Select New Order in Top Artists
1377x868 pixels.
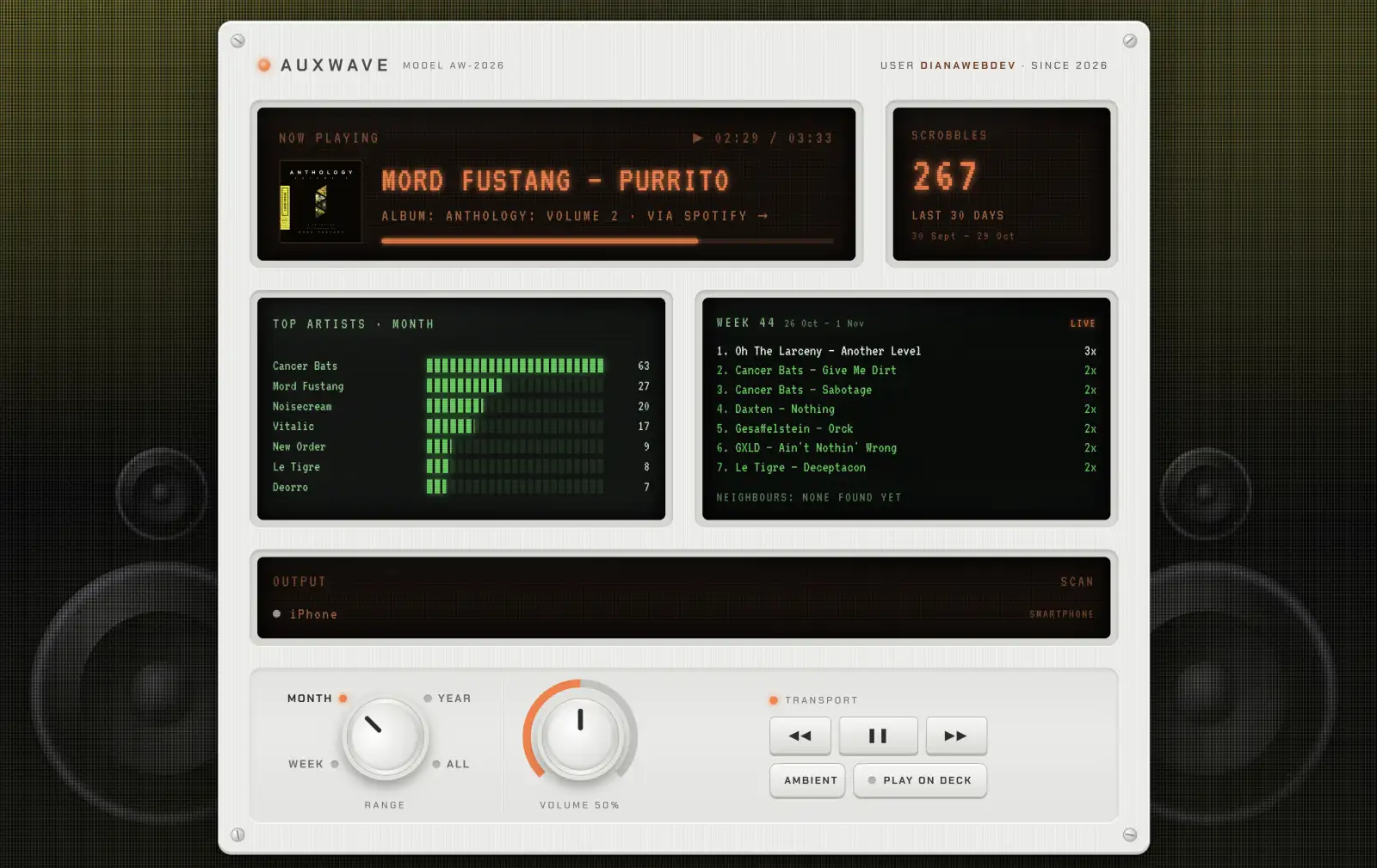click(461, 446)
